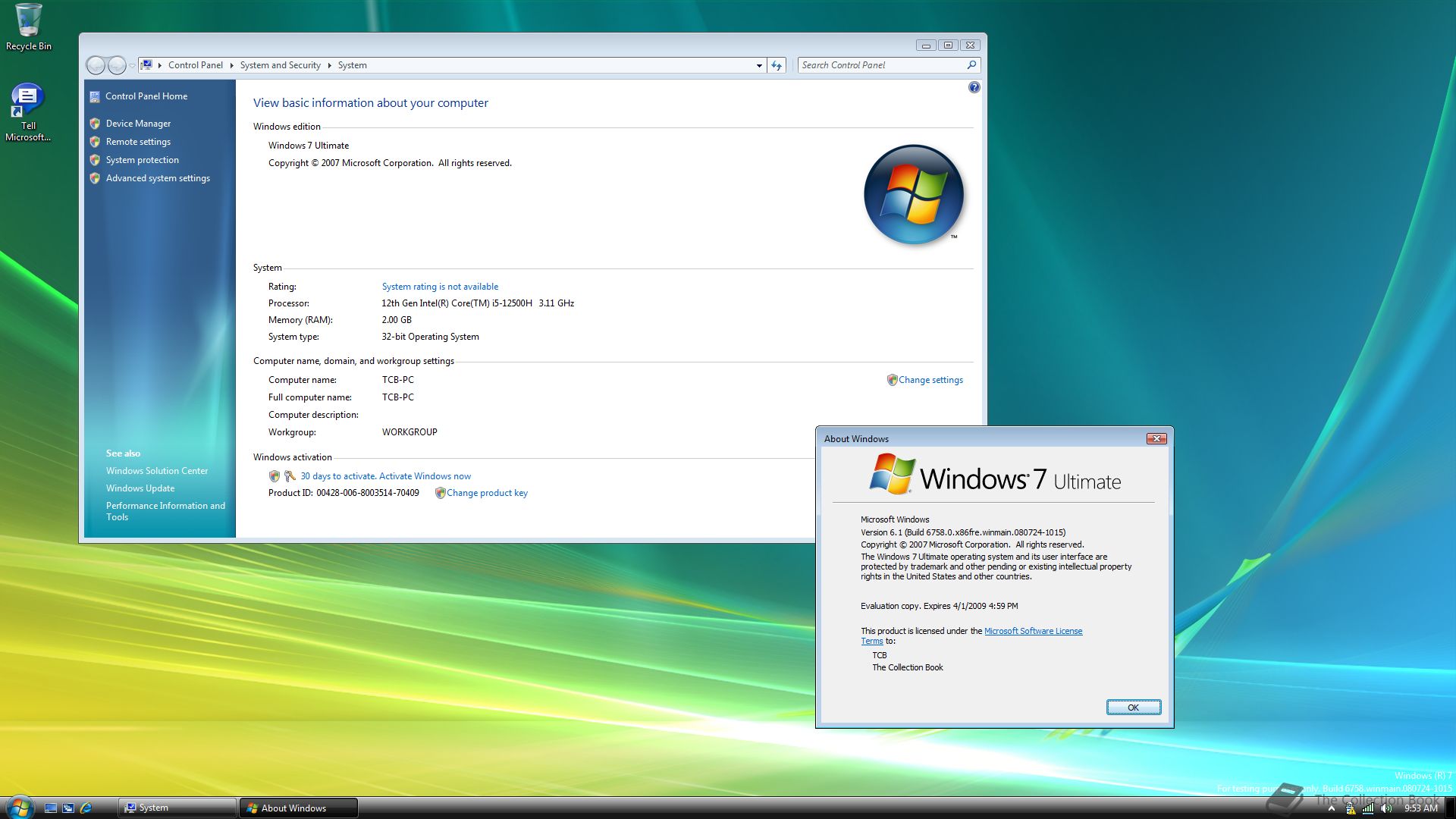Image resolution: width=1456 pixels, height=819 pixels.
Task: Open the Tell Microsoft feedback shortcut
Action: point(28,112)
